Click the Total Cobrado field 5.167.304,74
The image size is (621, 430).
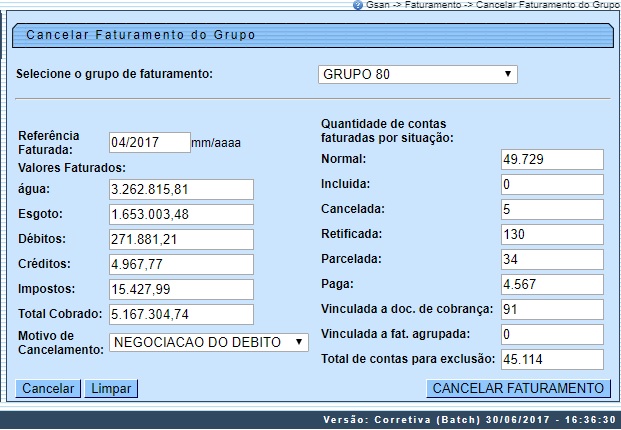pos(181,314)
